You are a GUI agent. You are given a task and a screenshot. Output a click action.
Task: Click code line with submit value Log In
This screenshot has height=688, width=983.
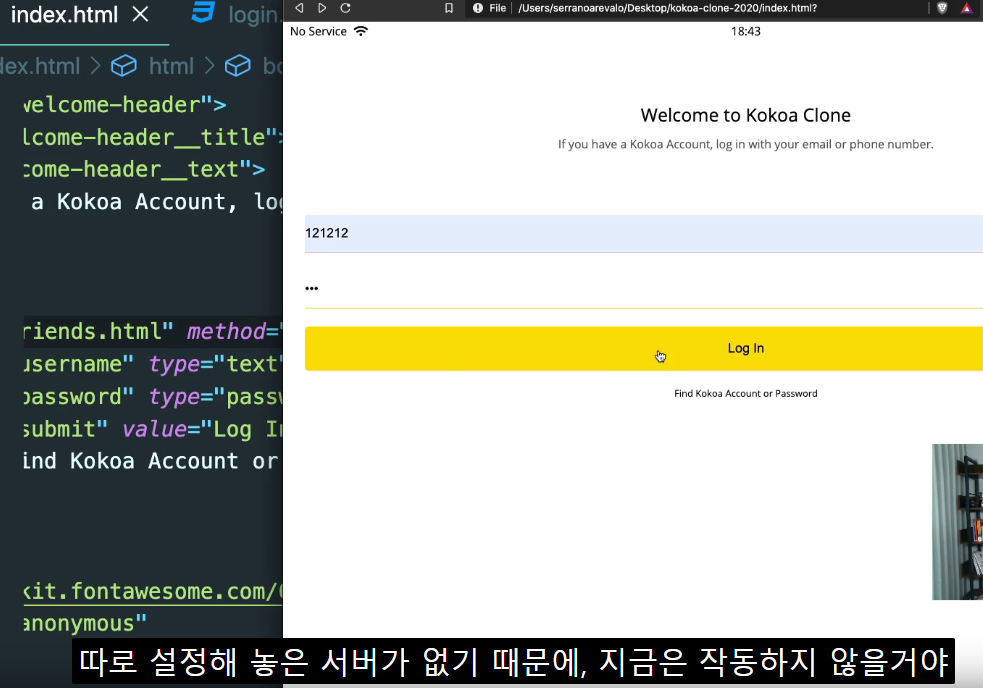pos(152,429)
